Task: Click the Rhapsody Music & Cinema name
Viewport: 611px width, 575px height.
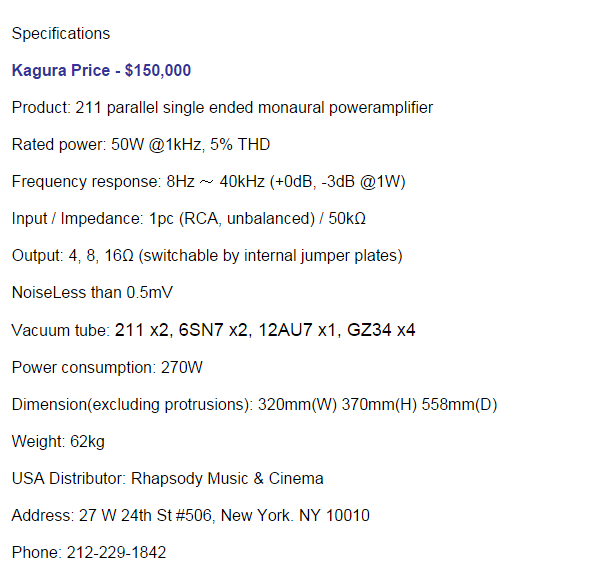Action: point(227,478)
